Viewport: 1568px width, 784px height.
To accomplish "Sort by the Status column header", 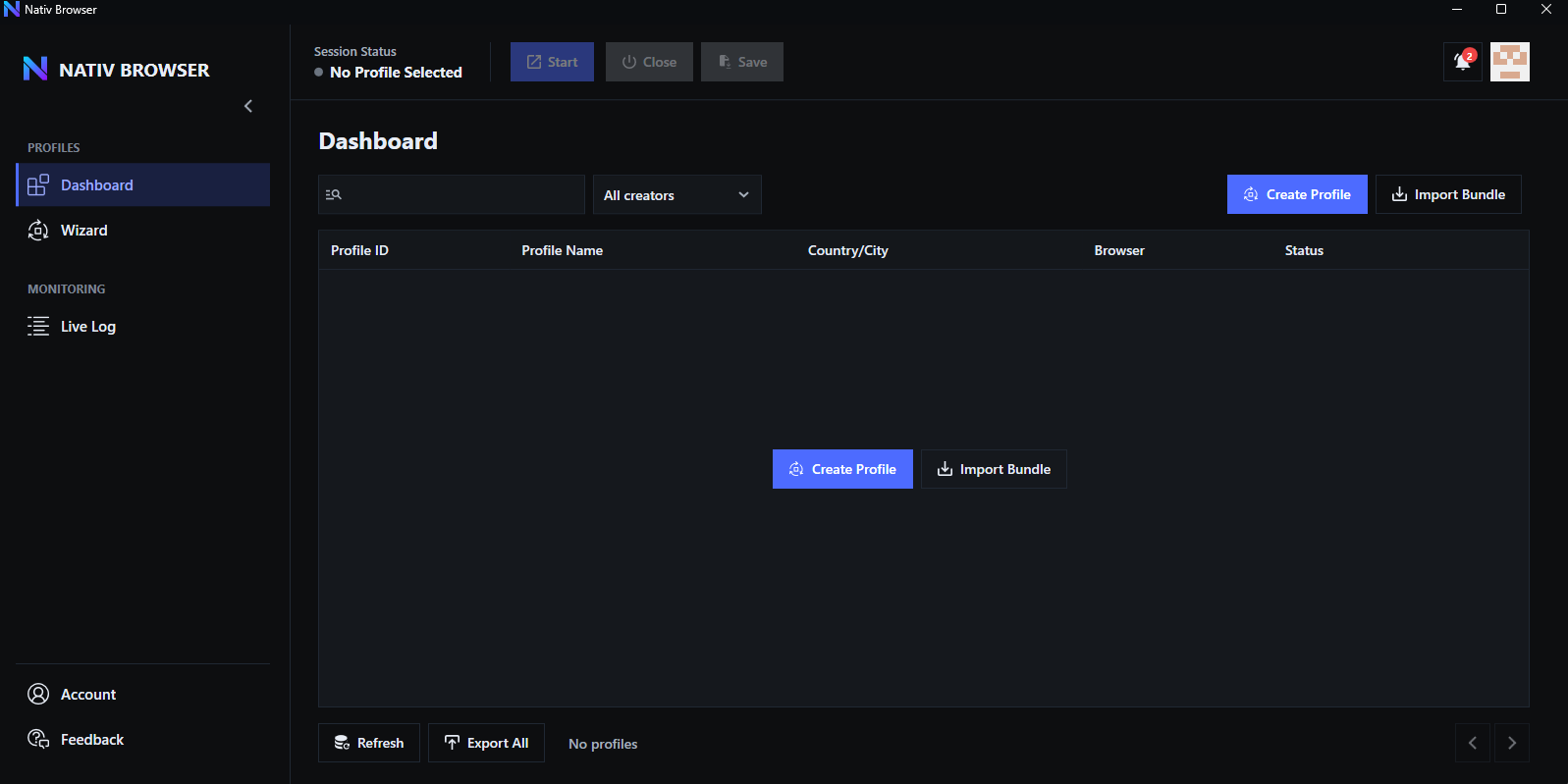I will (x=1304, y=250).
